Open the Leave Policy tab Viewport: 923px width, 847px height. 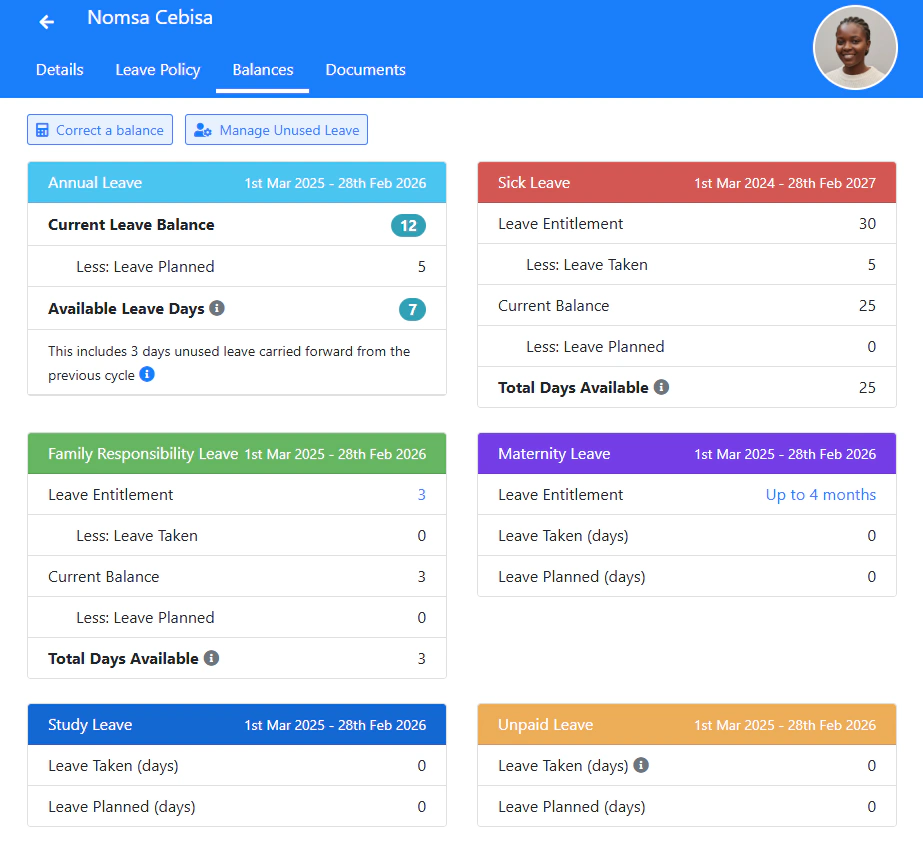(157, 70)
